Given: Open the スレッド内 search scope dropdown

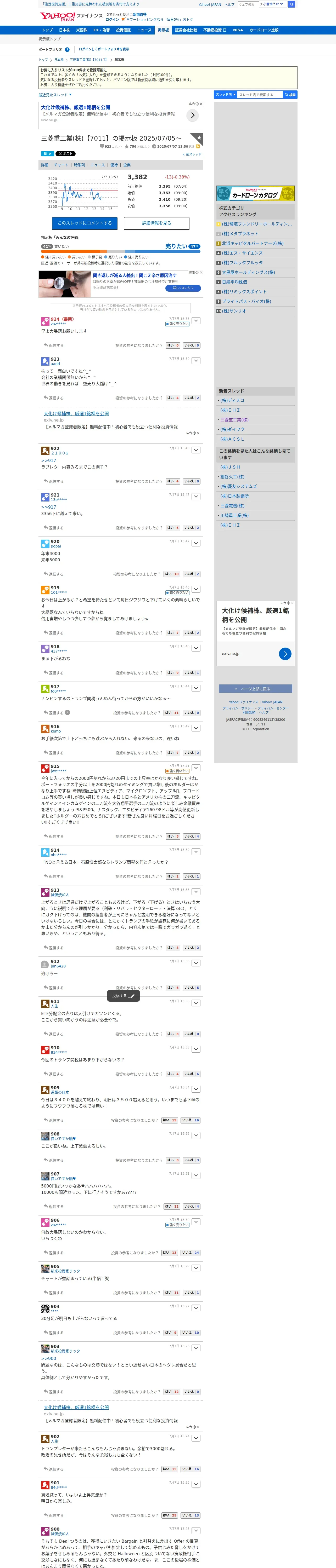Looking at the screenshot, I should point(225,94).
